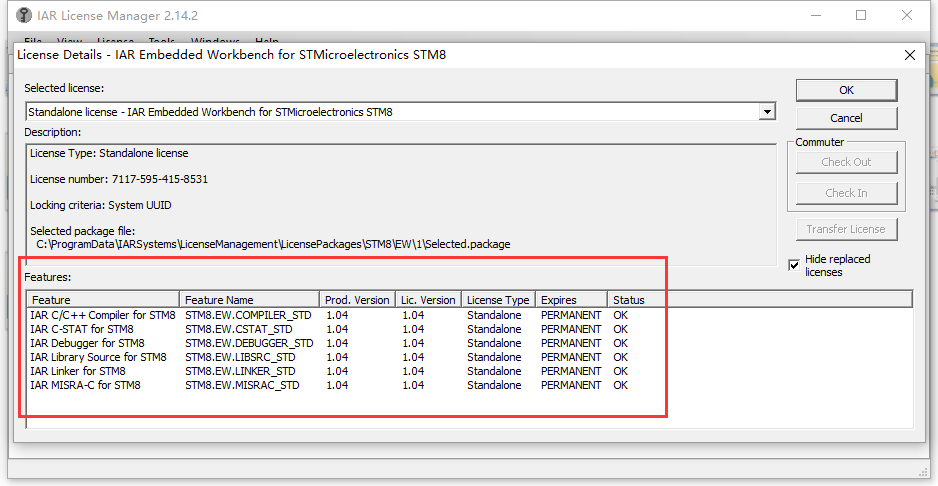Toggle the Hide replaced licenses checkbox
The width and height of the screenshot is (938, 486).
click(x=794, y=265)
